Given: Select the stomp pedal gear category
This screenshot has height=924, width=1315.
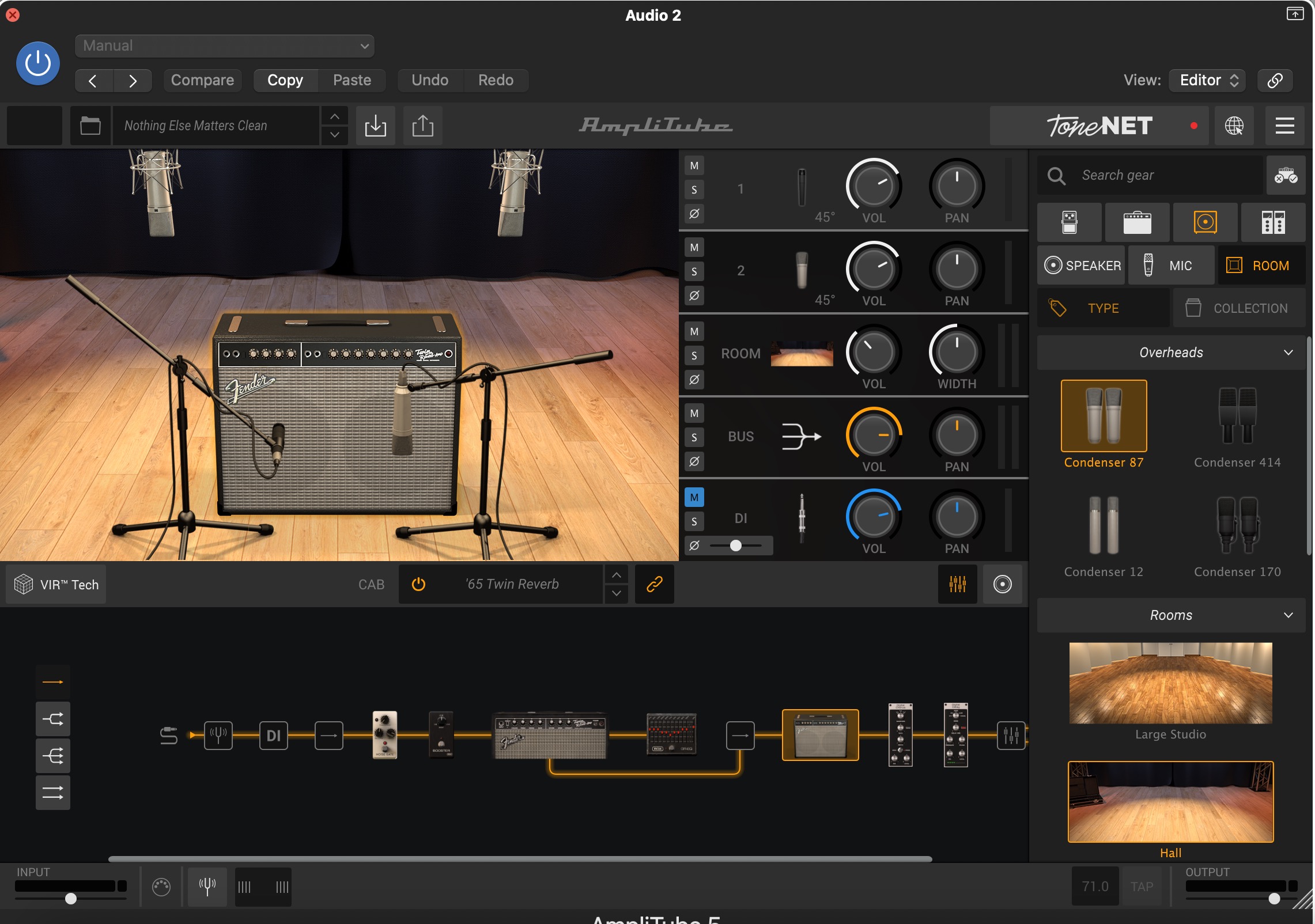Looking at the screenshot, I should pos(1070,222).
